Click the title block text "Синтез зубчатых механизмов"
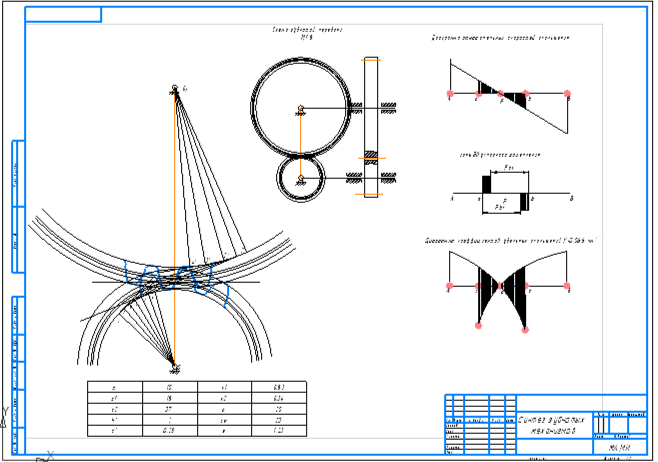The height and width of the screenshot is (462, 658). click(551, 425)
